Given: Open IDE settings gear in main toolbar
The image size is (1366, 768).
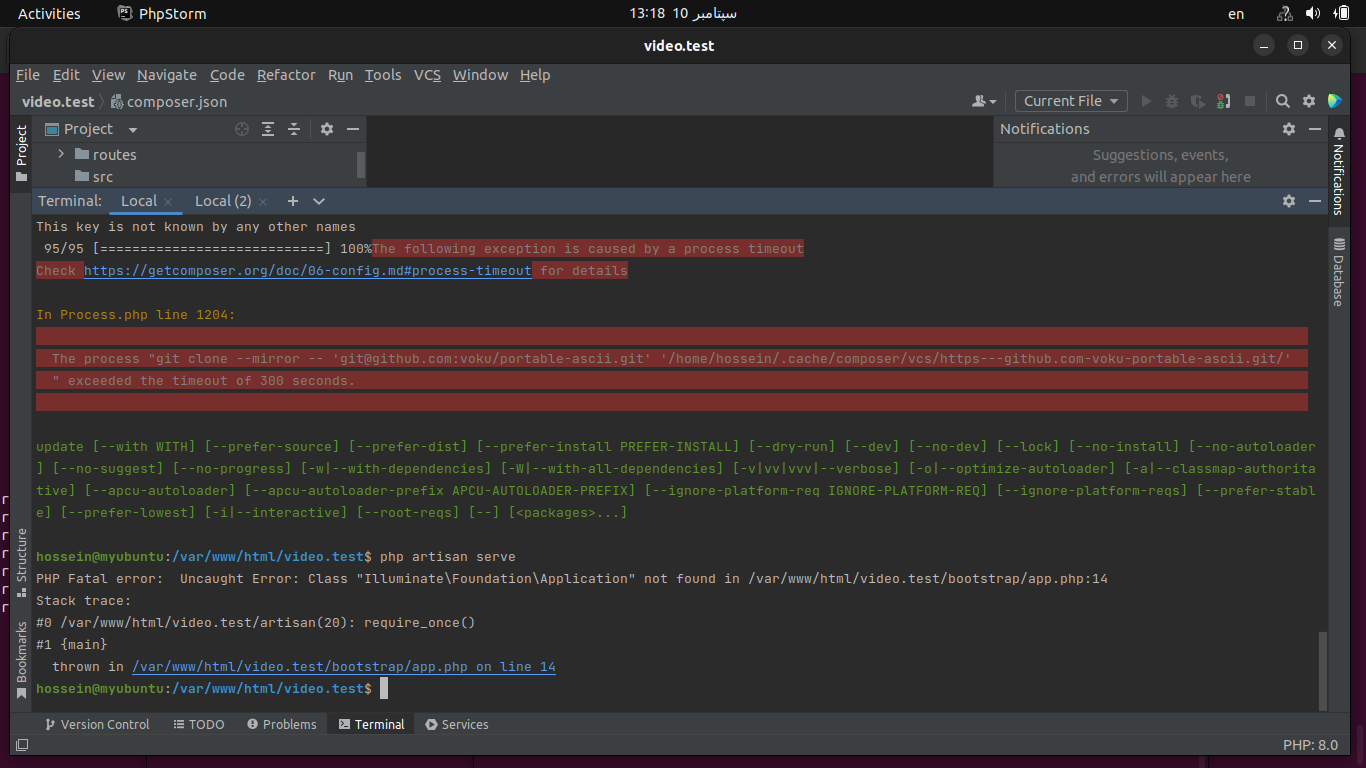Looking at the screenshot, I should click(x=1309, y=101).
